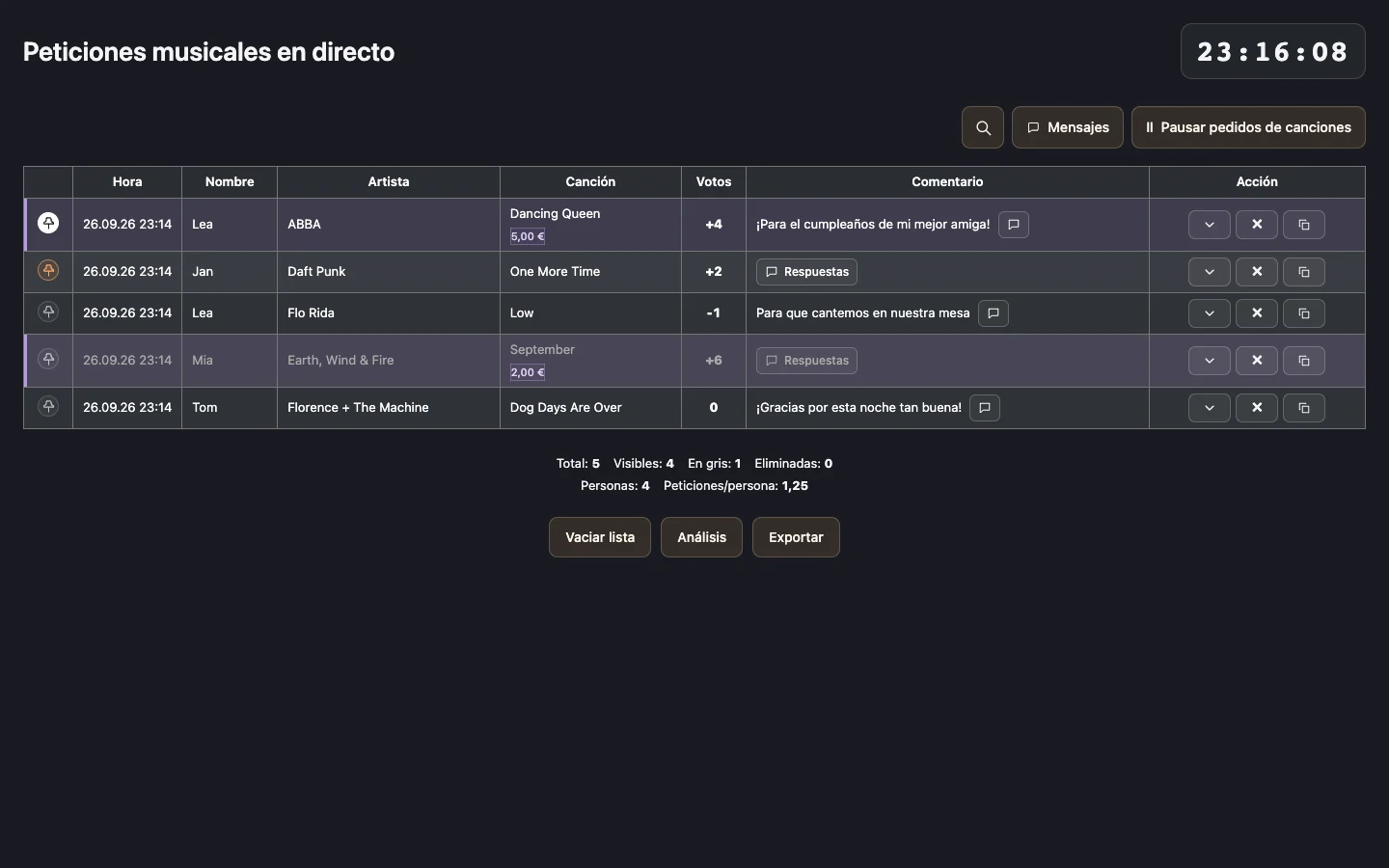The image size is (1389, 868).
Task: Open reply bubble beside Tom's comment
Action: click(x=985, y=408)
